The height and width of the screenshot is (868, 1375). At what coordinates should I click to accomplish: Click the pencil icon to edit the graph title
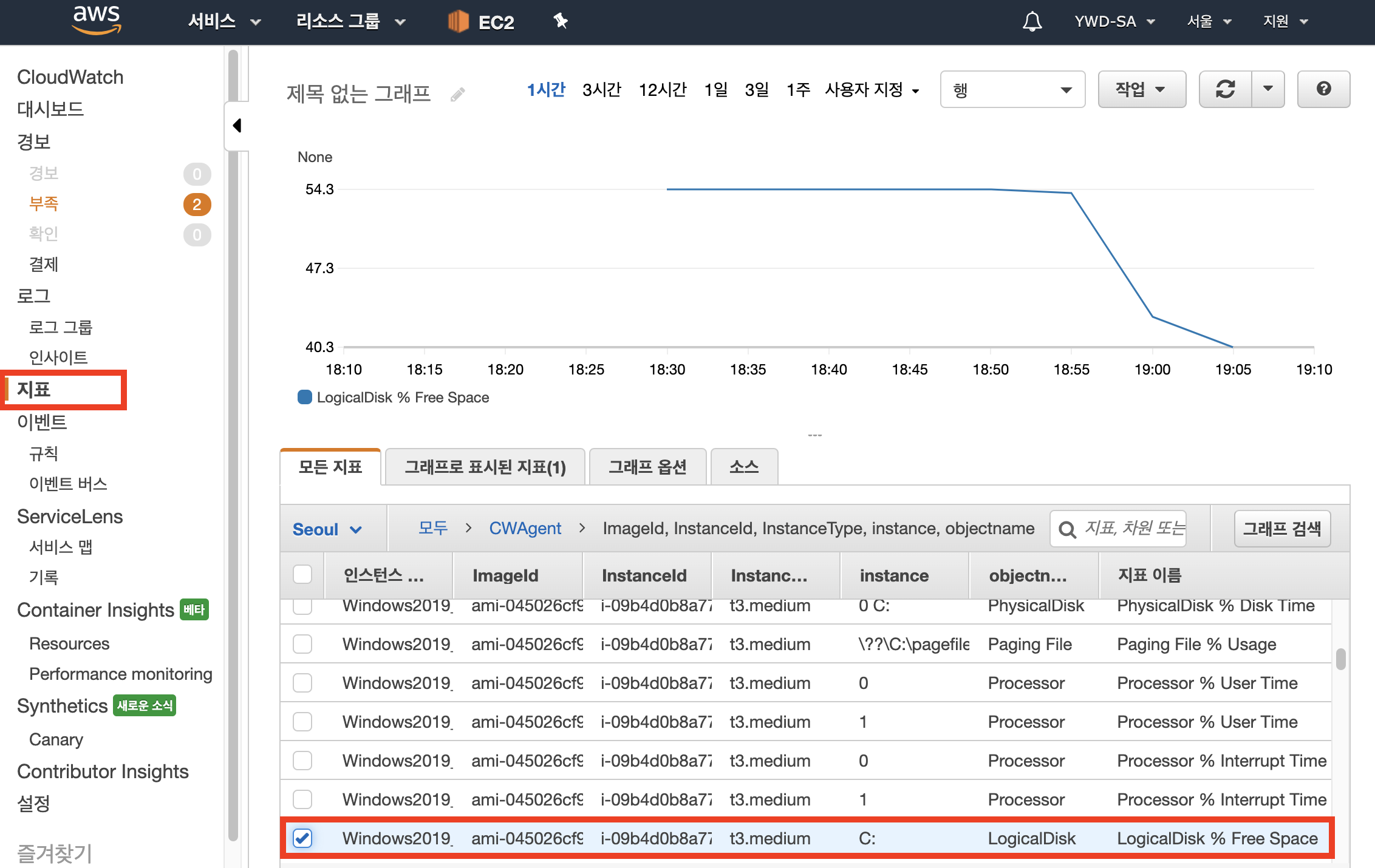458,95
